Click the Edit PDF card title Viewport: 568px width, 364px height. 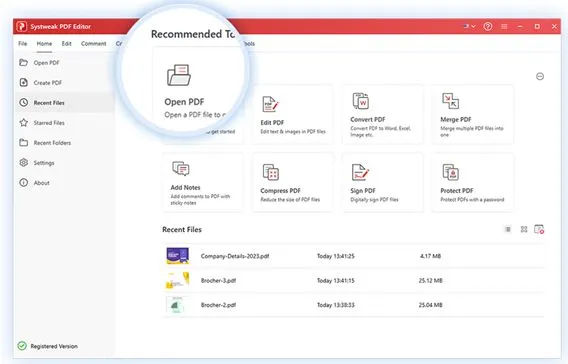pyautogui.click(x=272, y=122)
